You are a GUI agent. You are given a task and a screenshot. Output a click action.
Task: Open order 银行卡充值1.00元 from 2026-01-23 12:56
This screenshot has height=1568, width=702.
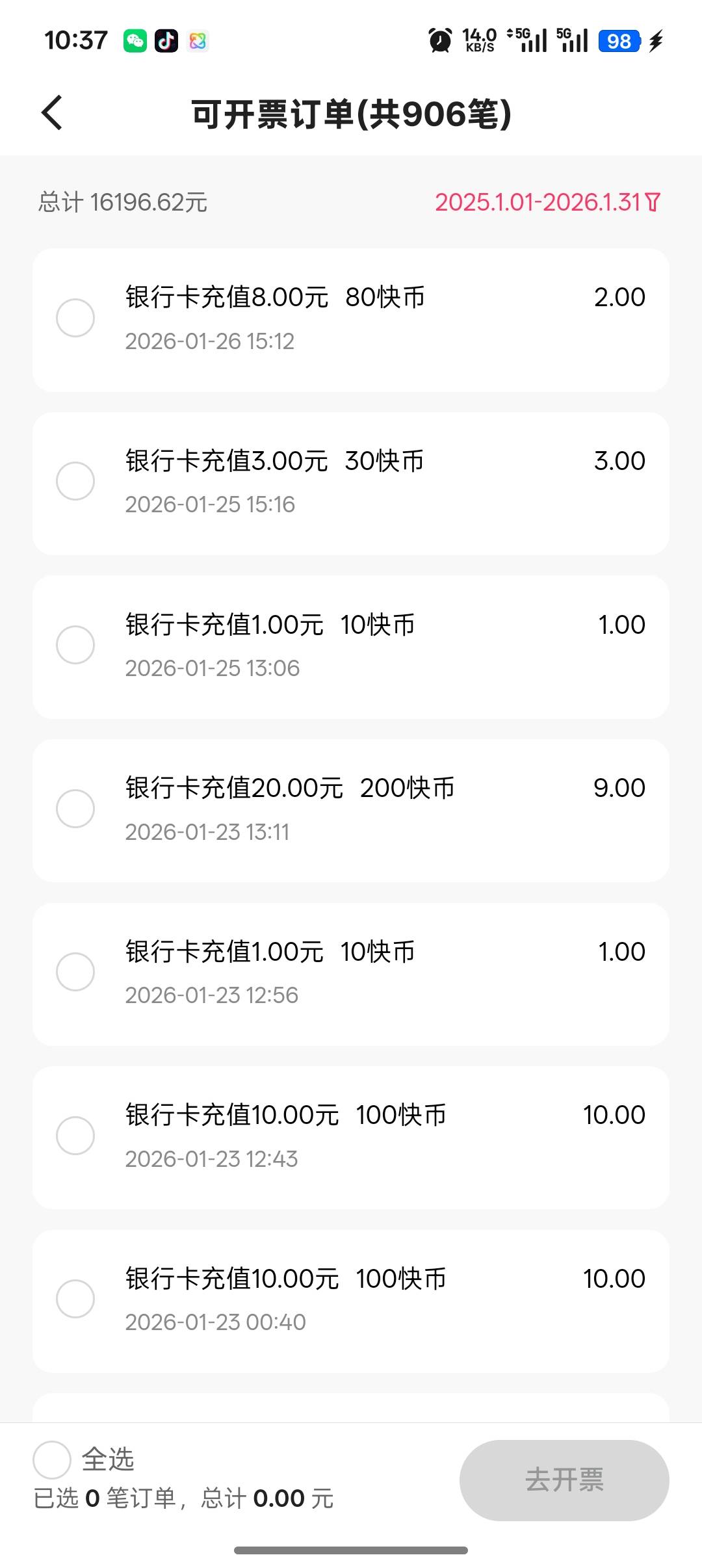pos(351,974)
